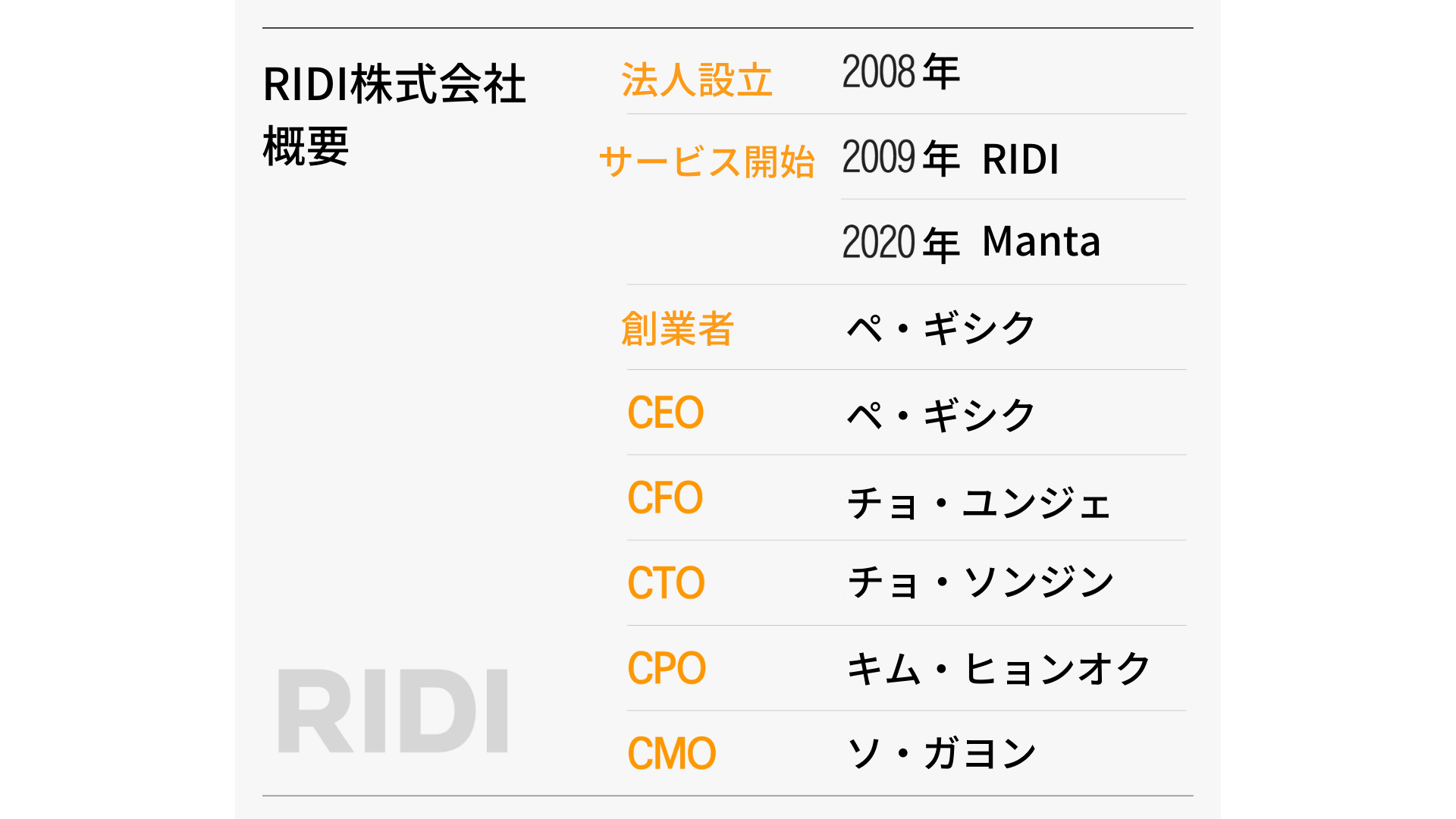Select the 2008年 founding year text
This screenshot has height=819, width=1456.
[x=901, y=72]
